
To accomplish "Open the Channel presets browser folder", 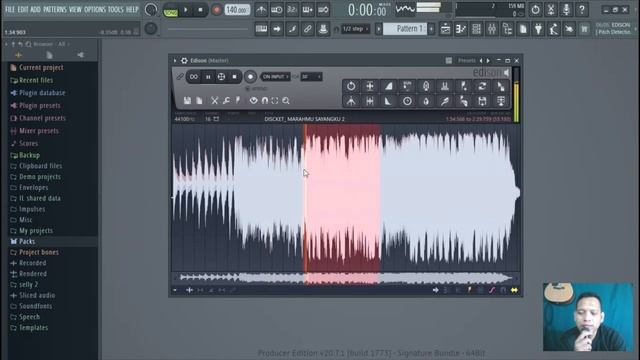I will pyautogui.click(x=42, y=118).
